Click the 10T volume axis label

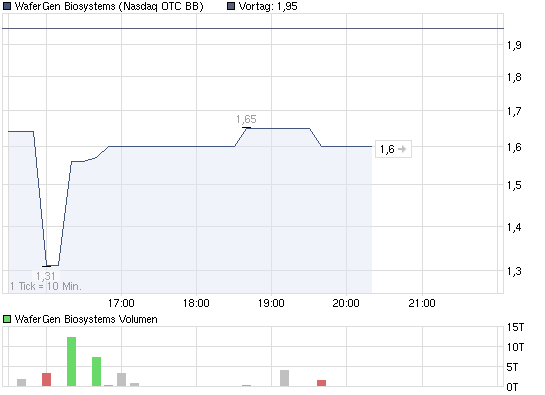coord(515,347)
